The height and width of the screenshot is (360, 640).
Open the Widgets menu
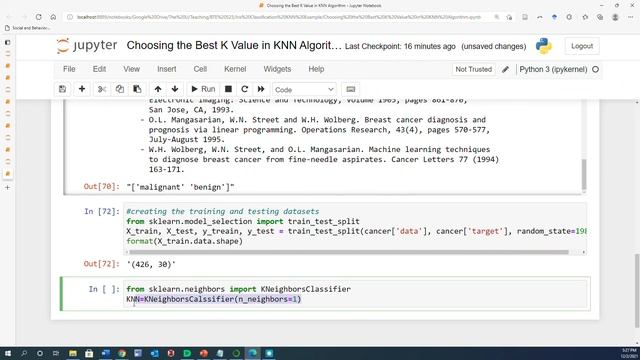coord(277,69)
